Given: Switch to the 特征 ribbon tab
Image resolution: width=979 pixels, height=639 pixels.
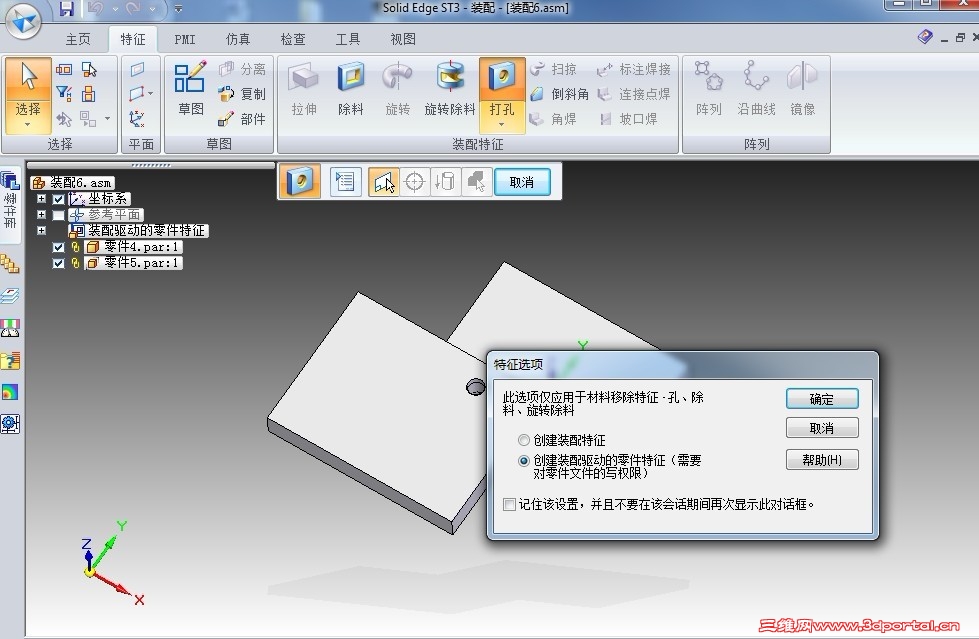Looking at the screenshot, I should click(132, 39).
